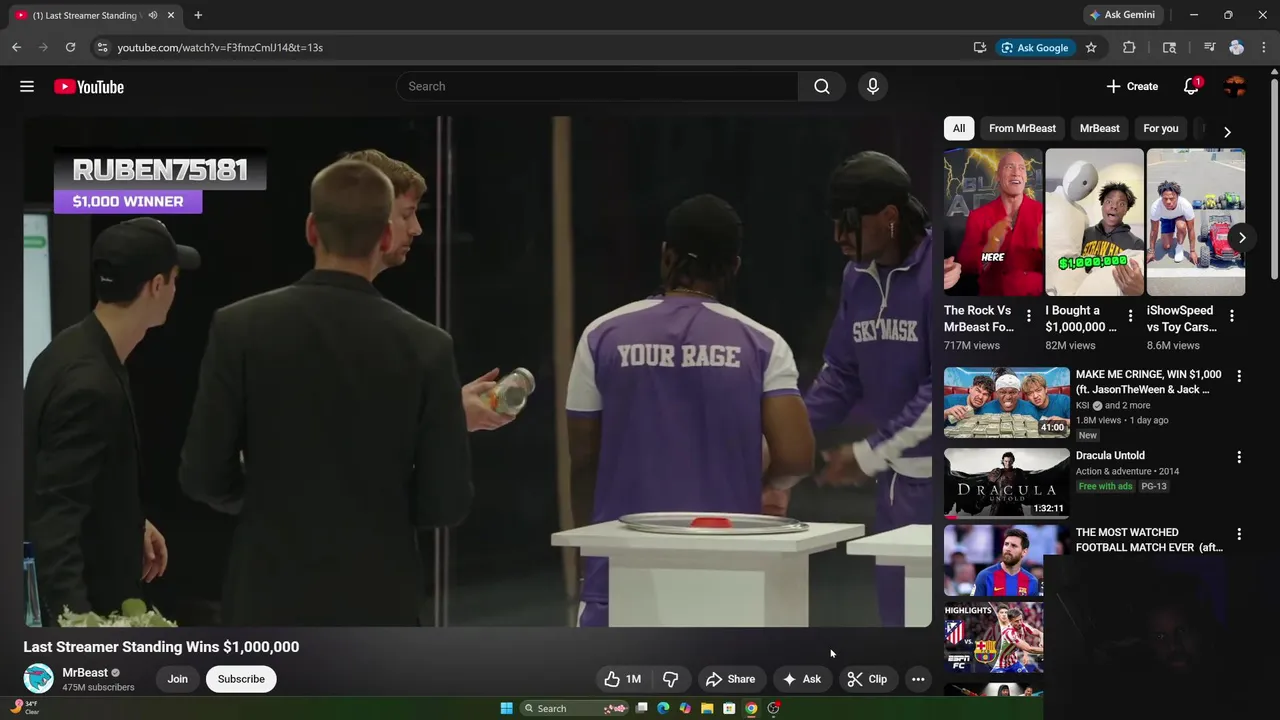
Task: Open options for Dracula Untold
Action: click(x=1239, y=457)
